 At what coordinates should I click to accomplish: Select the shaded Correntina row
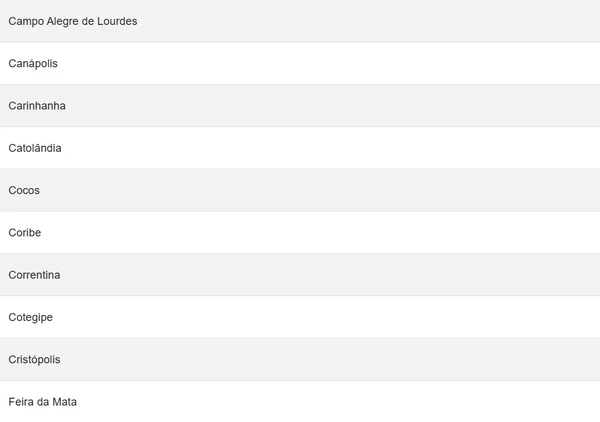pos(300,275)
